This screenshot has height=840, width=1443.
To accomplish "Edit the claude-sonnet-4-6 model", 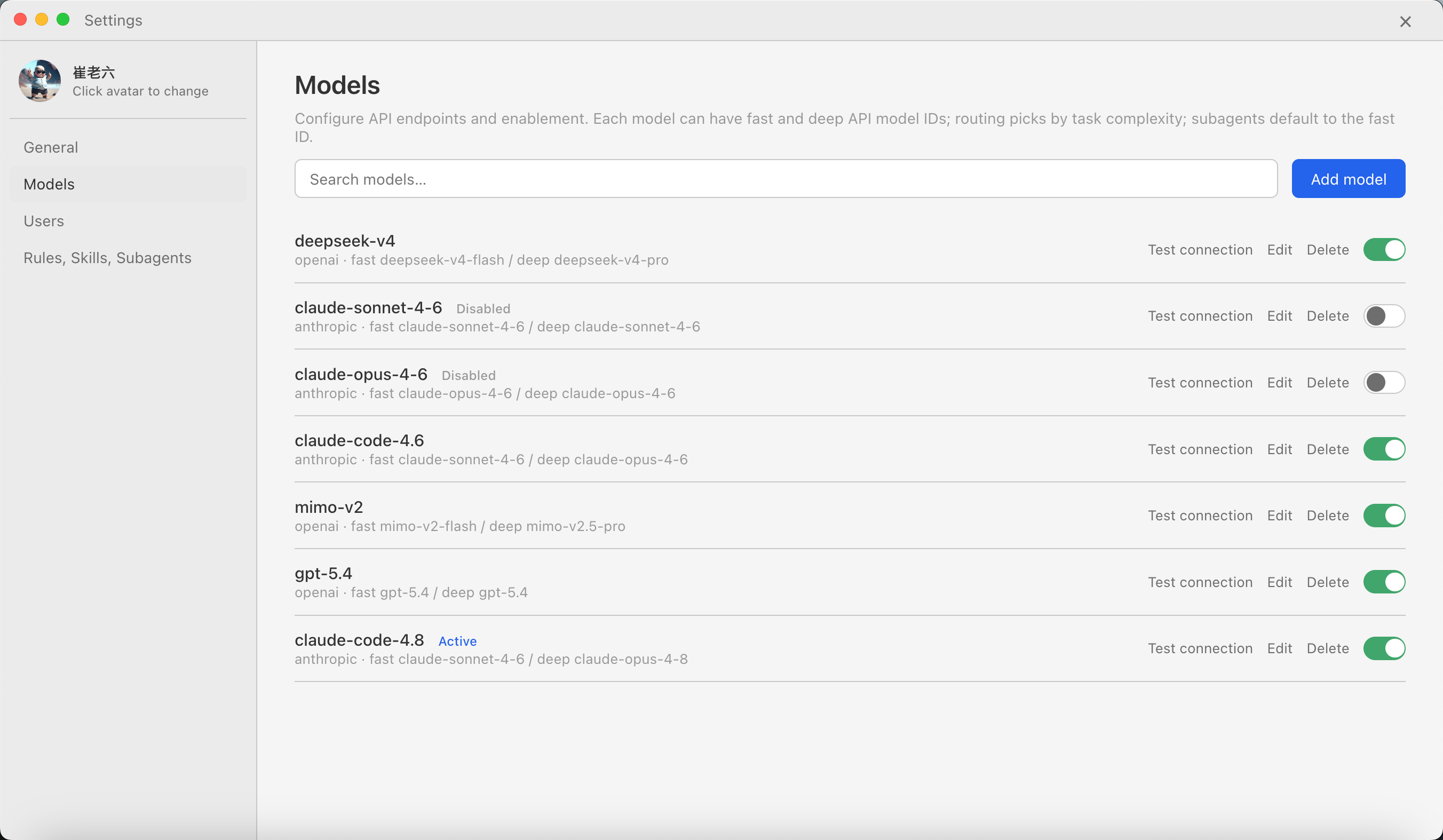I will (x=1279, y=316).
